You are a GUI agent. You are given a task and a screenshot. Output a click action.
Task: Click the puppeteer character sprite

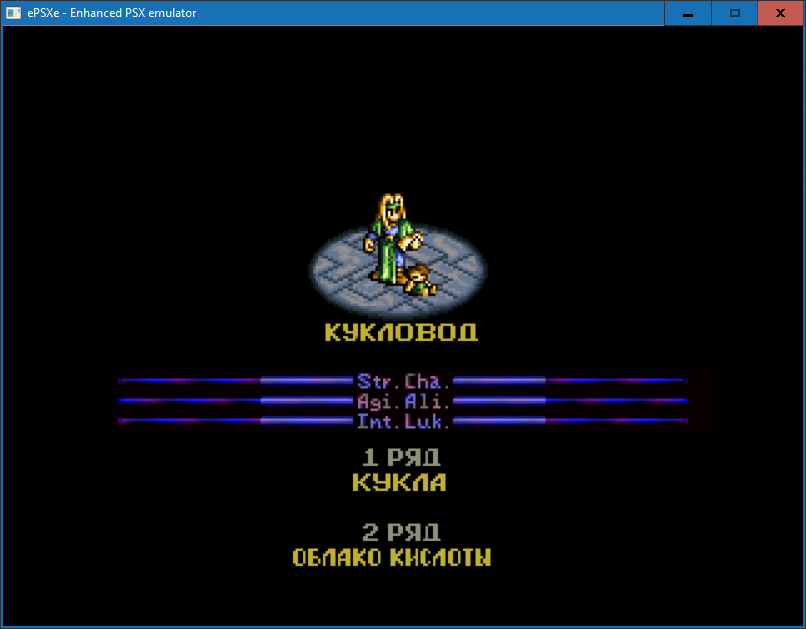pyautogui.click(x=392, y=238)
